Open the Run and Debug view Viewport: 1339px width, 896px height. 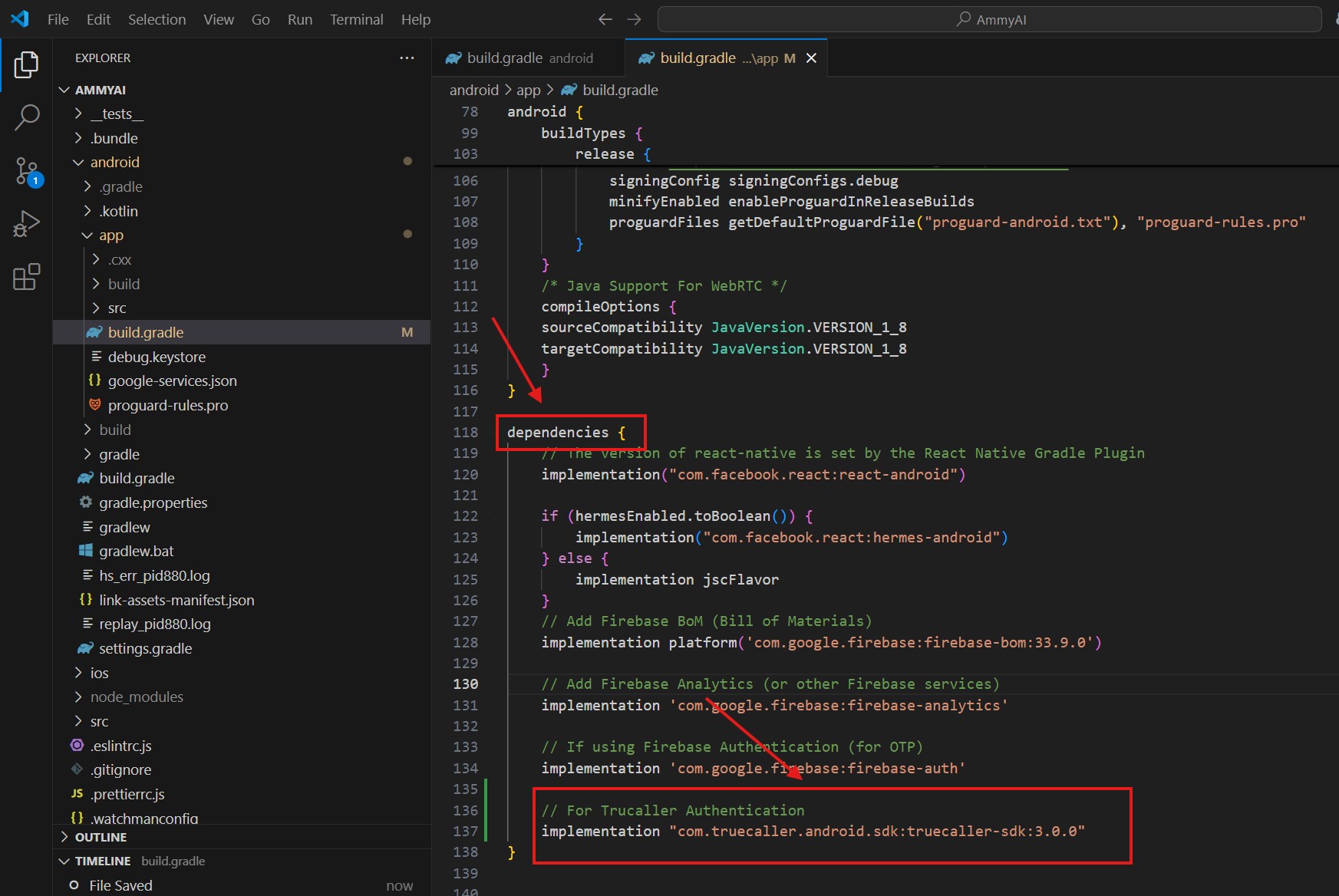pyautogui.click(x=26, y=224)
